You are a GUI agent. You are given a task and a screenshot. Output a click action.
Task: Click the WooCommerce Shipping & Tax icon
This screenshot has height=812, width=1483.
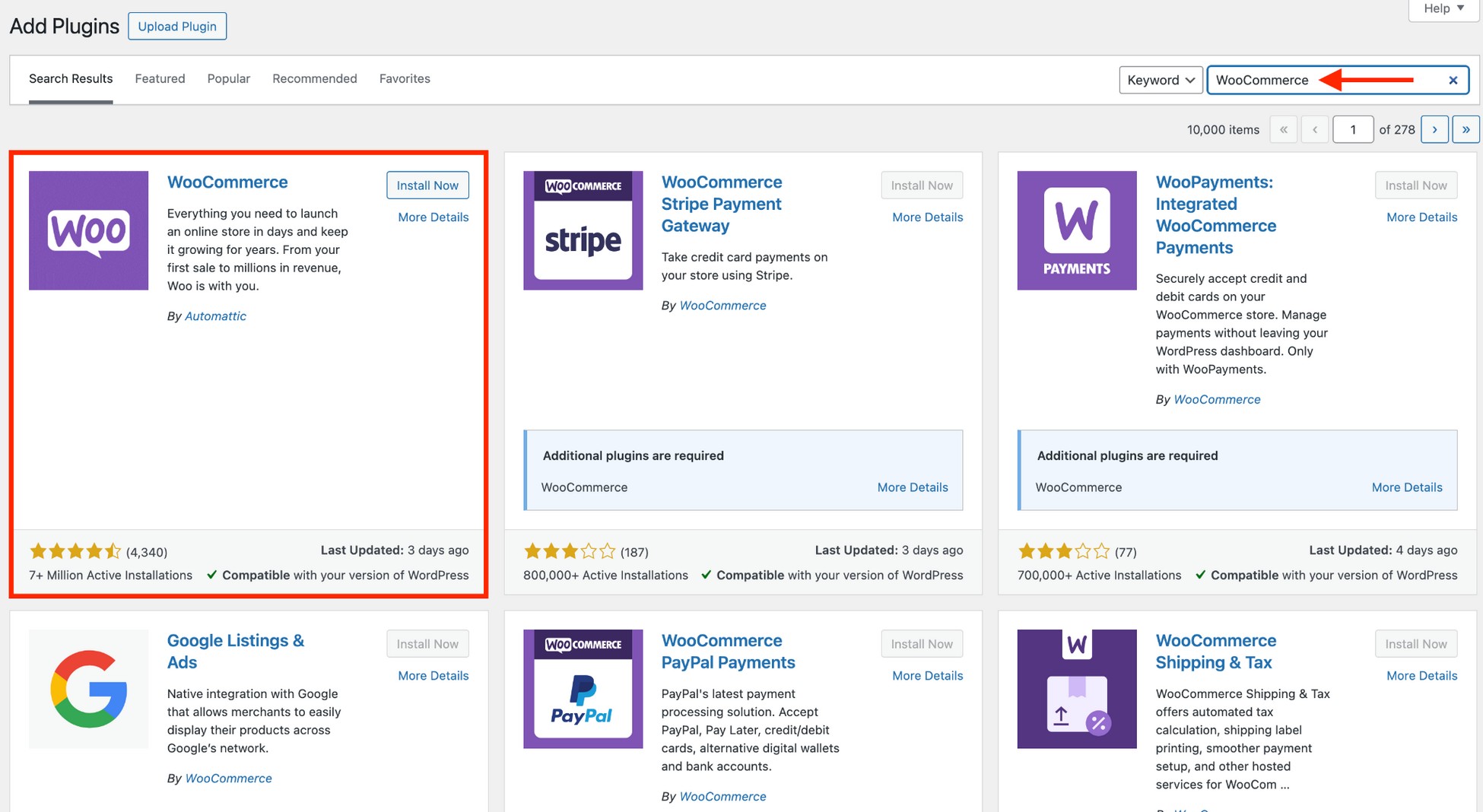coord(1077,689)
